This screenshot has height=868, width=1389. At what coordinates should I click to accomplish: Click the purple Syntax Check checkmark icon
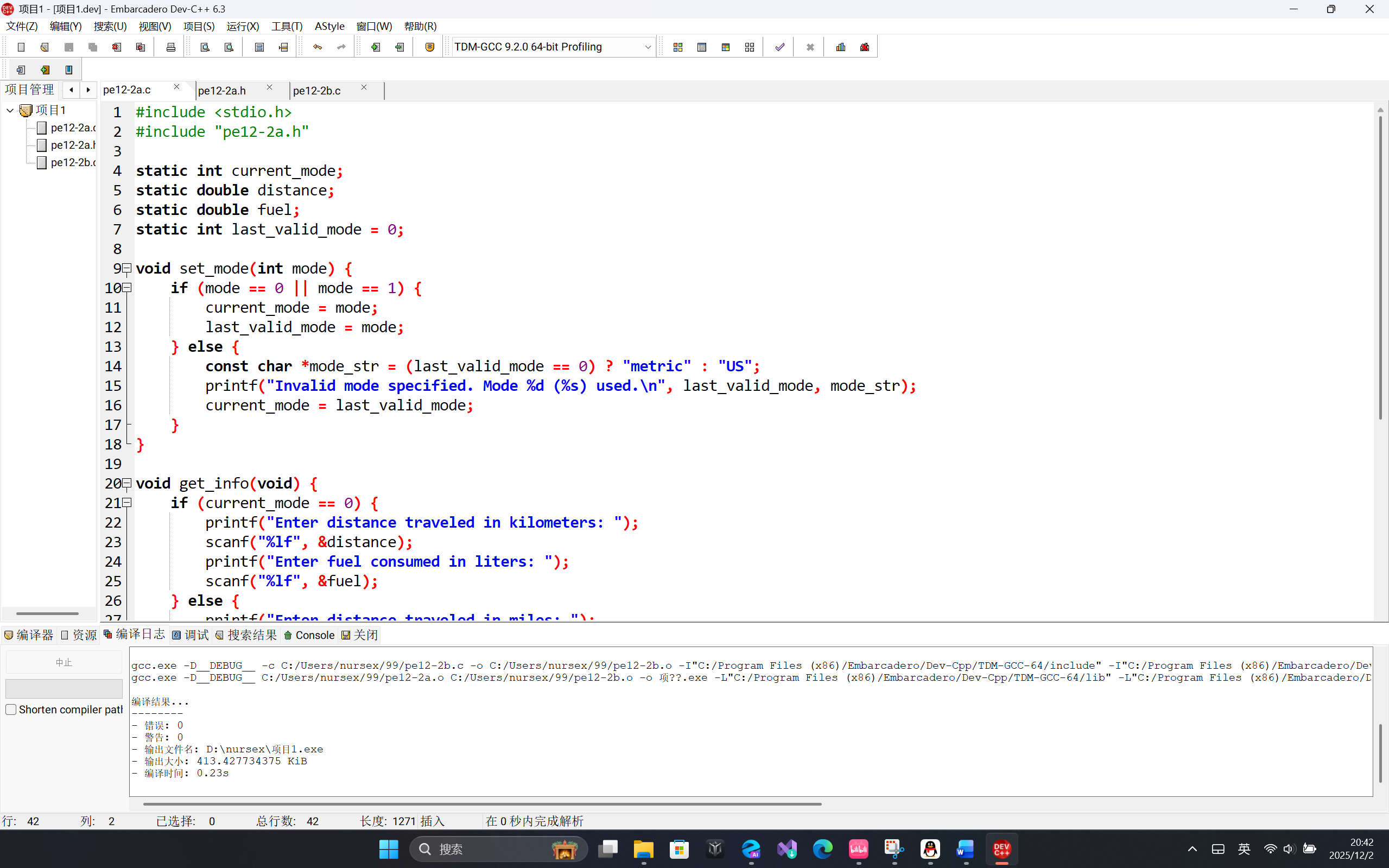pos(779,47)
